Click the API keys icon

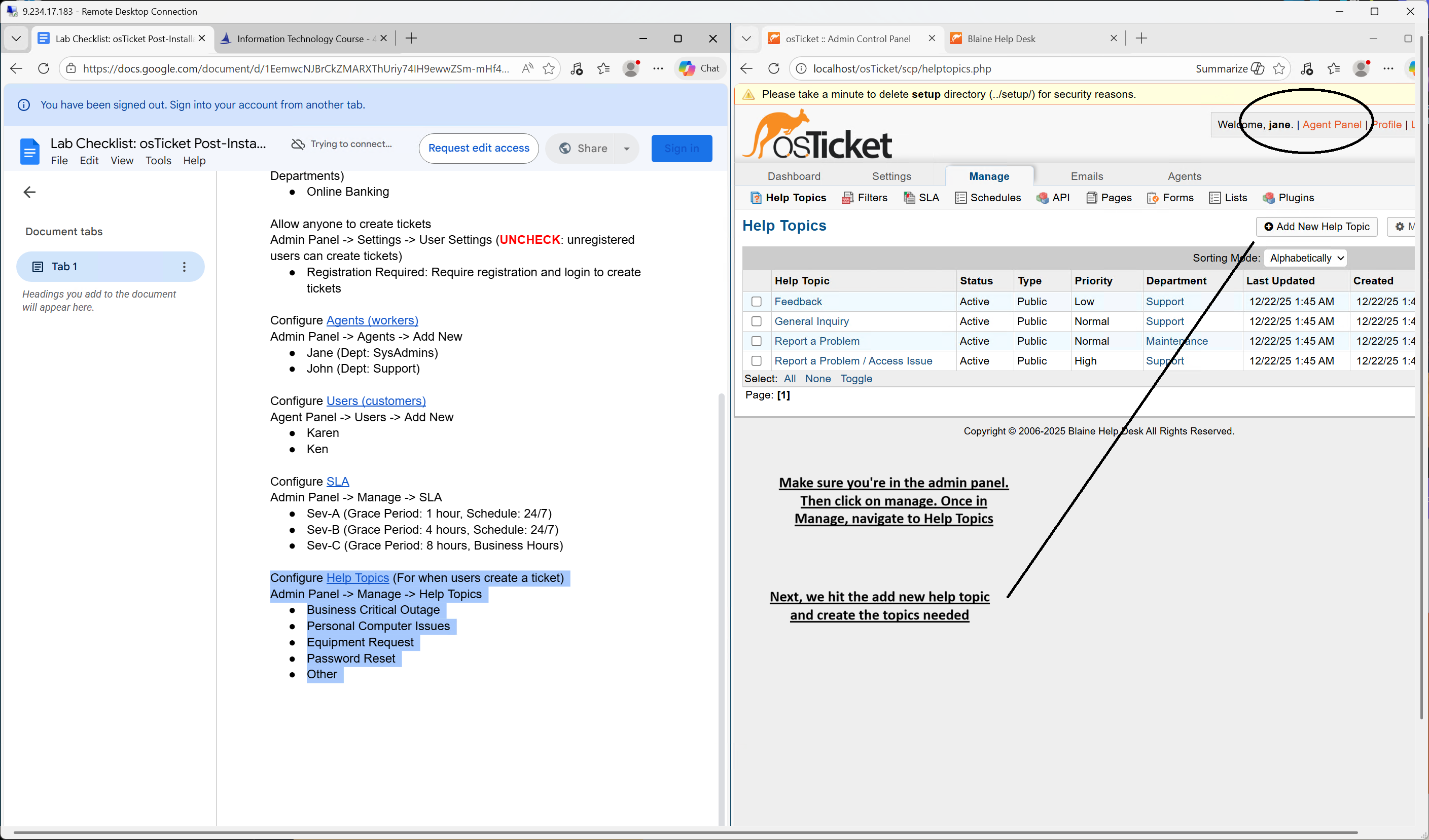point(1042,198)
